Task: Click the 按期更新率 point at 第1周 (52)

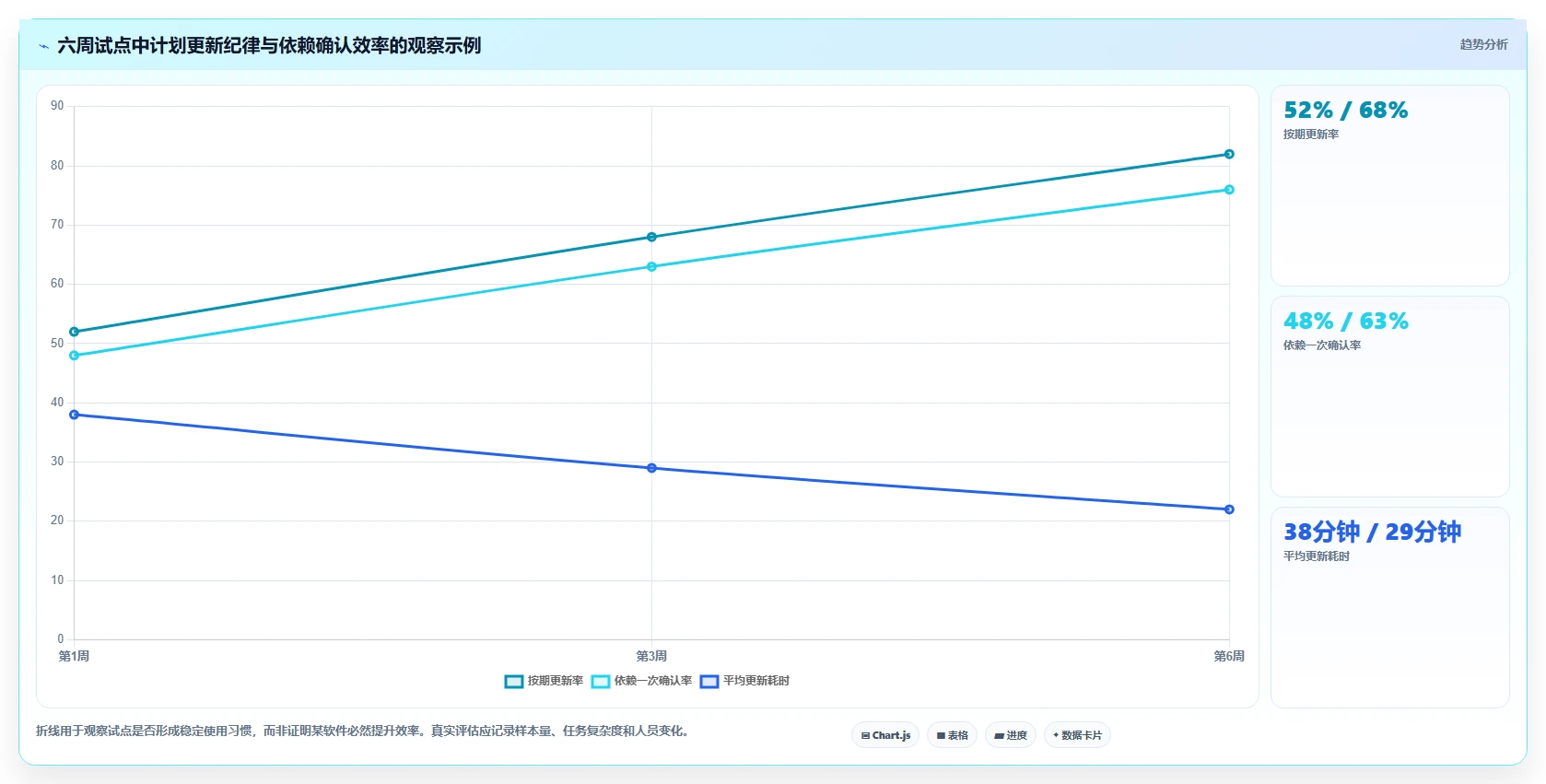Action: coord(75,332)
